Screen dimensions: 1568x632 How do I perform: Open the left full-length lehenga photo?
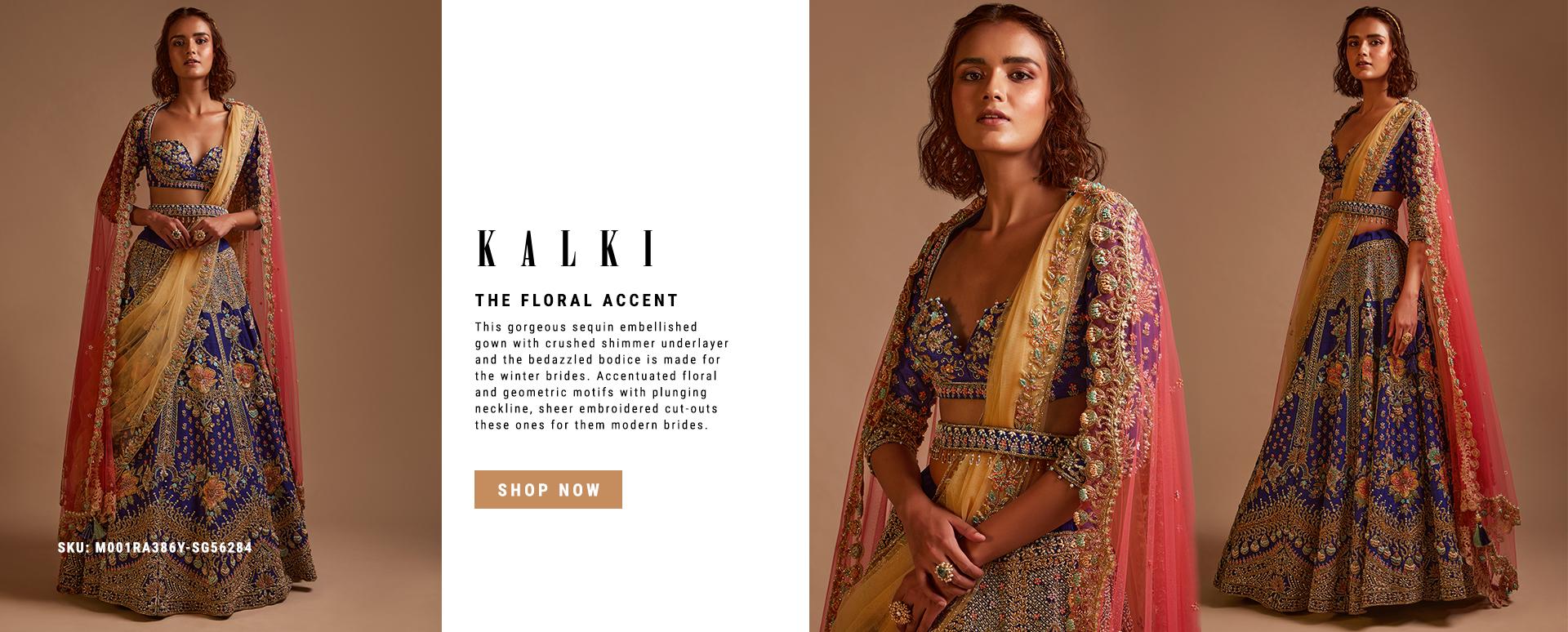(220, 316)
